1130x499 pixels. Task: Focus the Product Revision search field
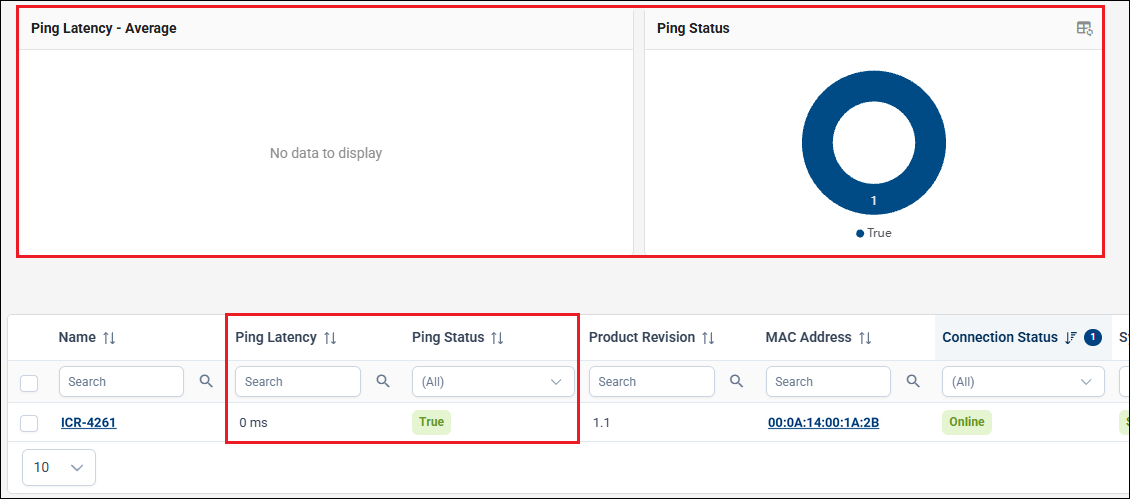[x=651, y=381]
